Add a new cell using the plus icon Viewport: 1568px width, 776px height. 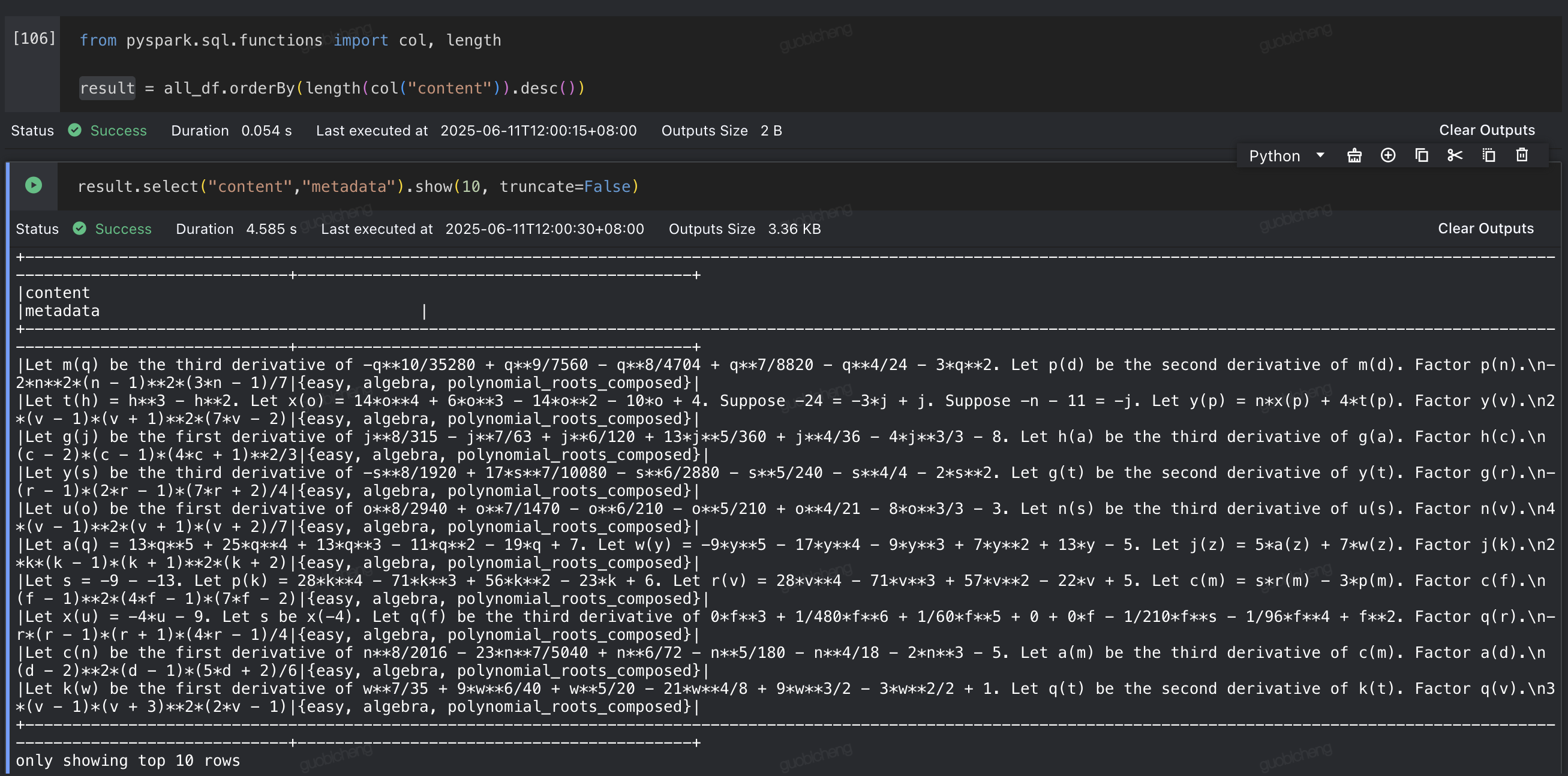coord(1389,155)
